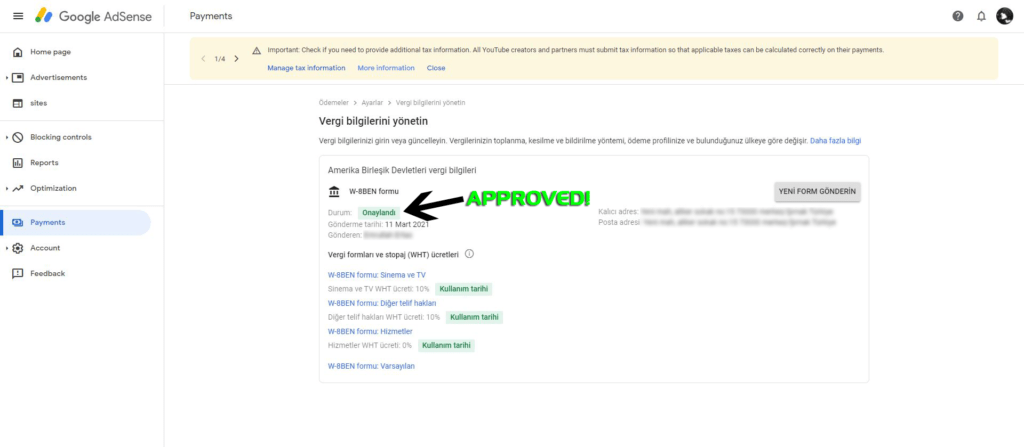
Task: Open W-8BEN formu: Sinema ve TV
Action: pos(377,275)
